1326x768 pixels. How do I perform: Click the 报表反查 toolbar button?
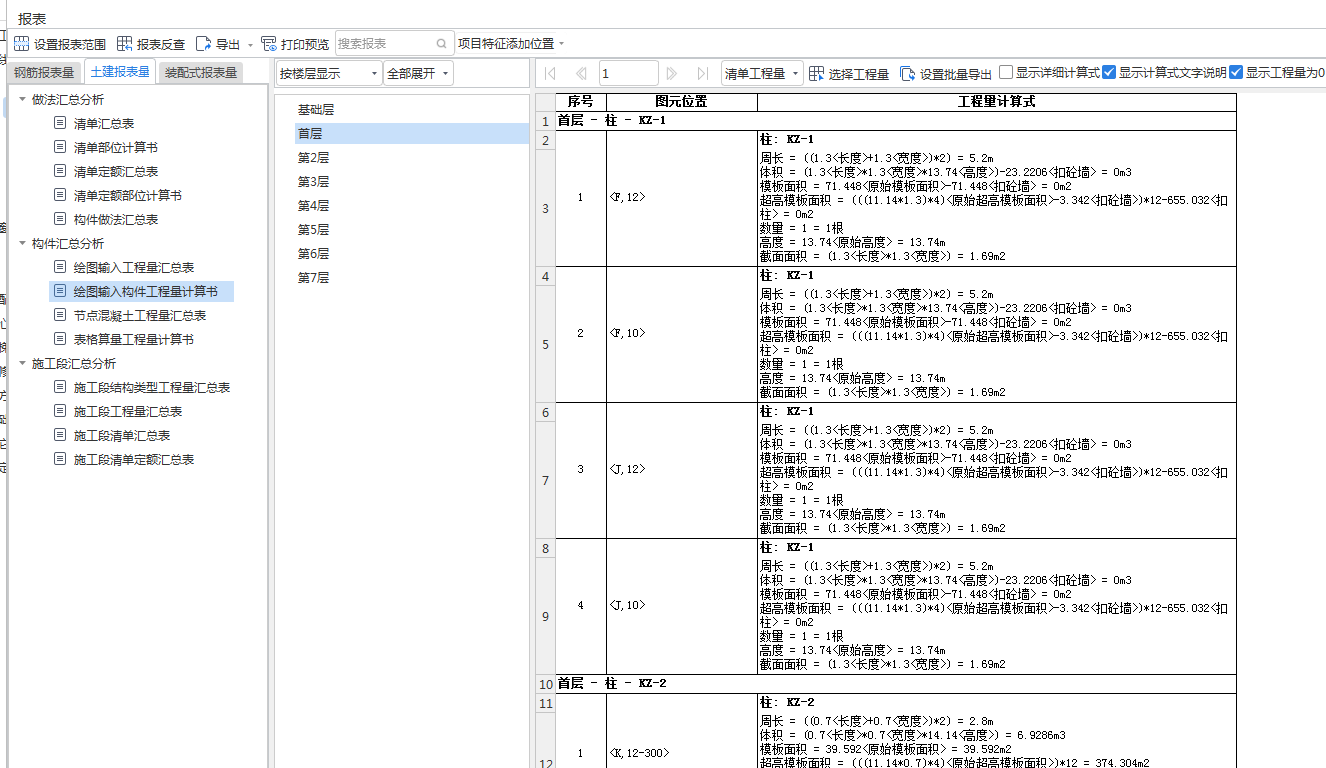click(151, 44)
